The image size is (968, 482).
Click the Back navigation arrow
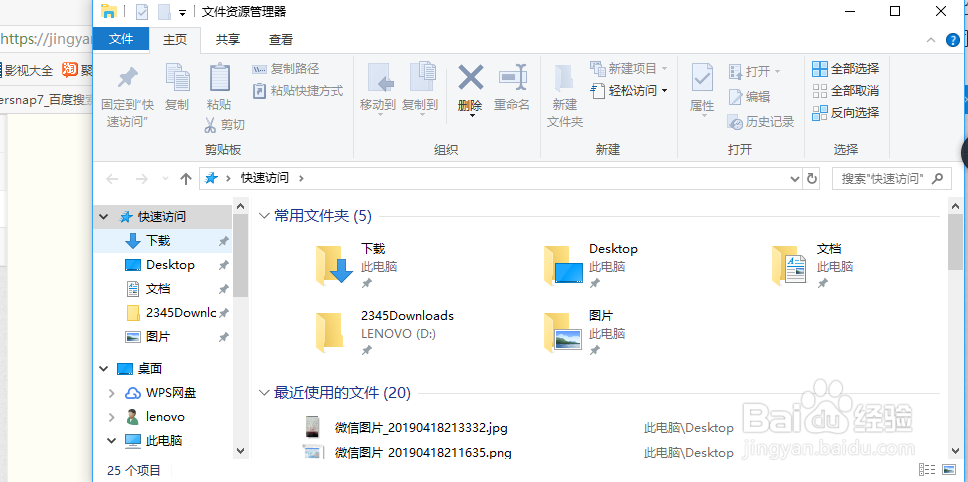[112, 179]
